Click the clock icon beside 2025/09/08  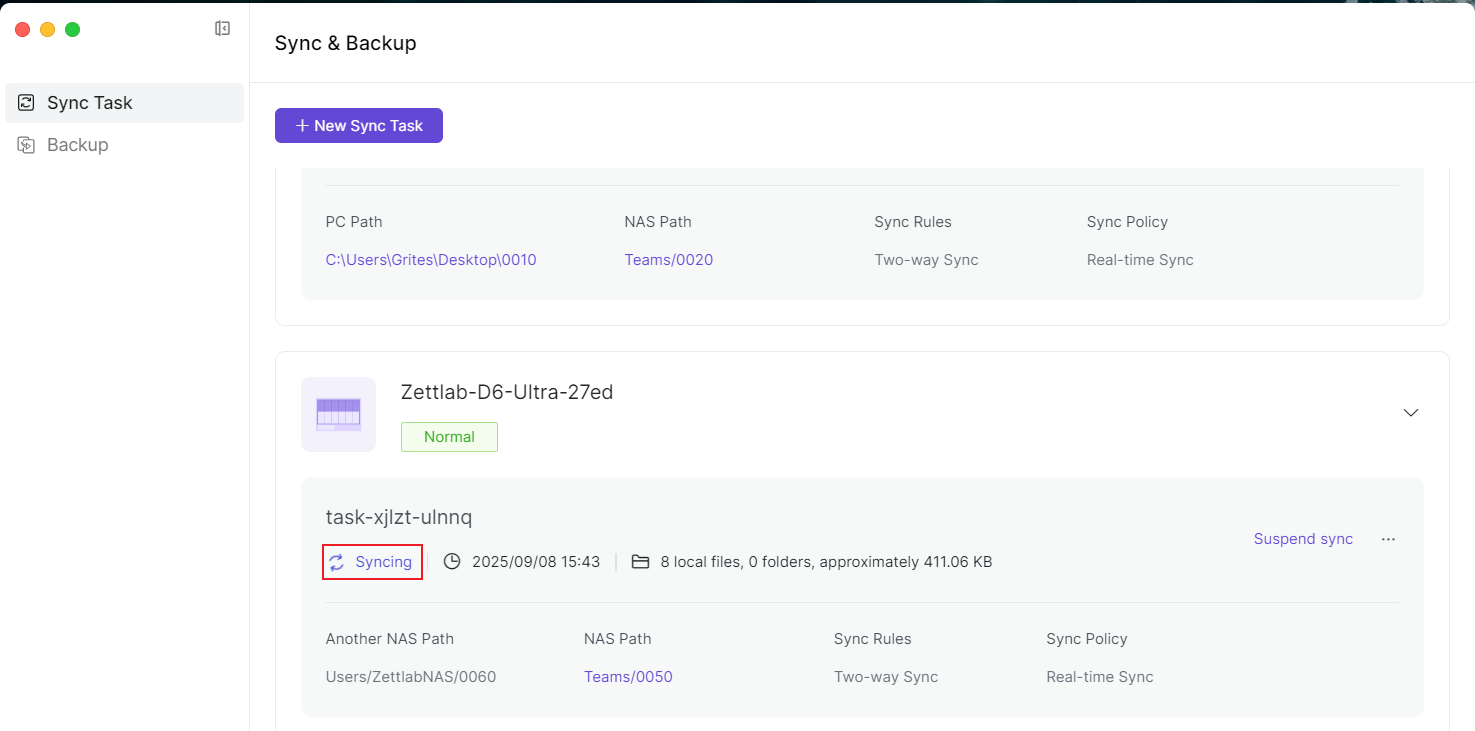point(452,562)
